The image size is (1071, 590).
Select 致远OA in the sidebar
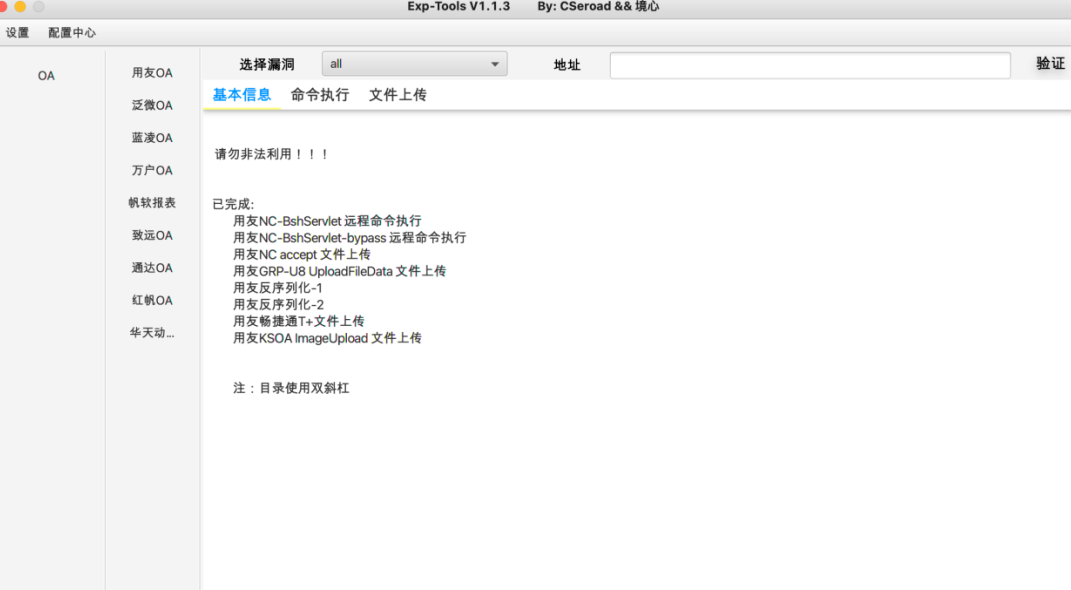152,236
